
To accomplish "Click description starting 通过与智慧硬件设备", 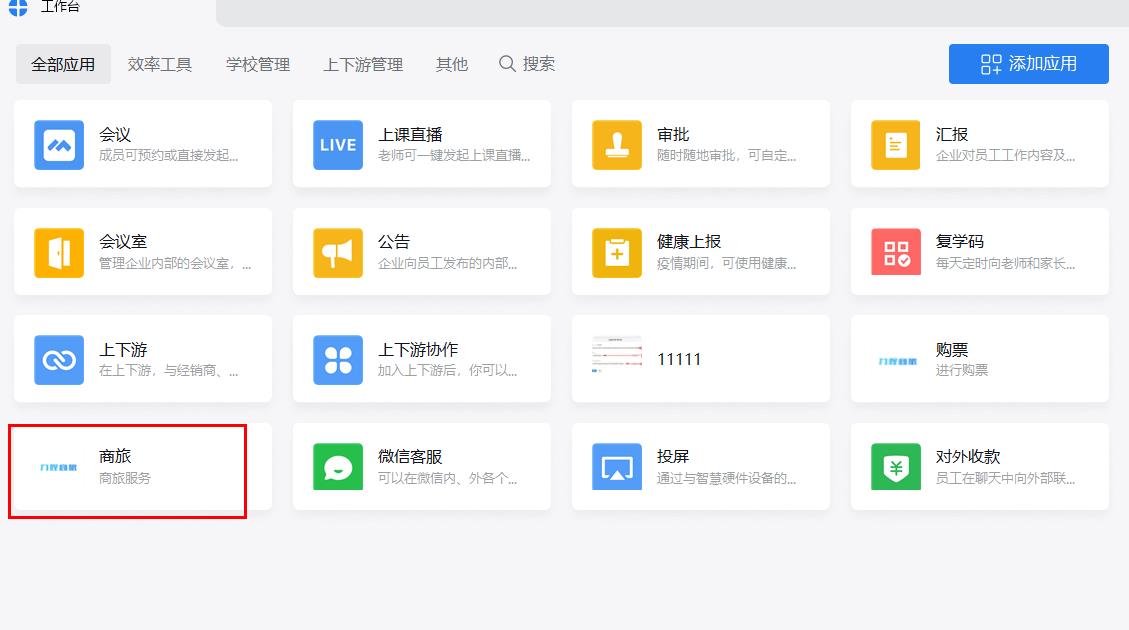I will (x=727, y=478).
